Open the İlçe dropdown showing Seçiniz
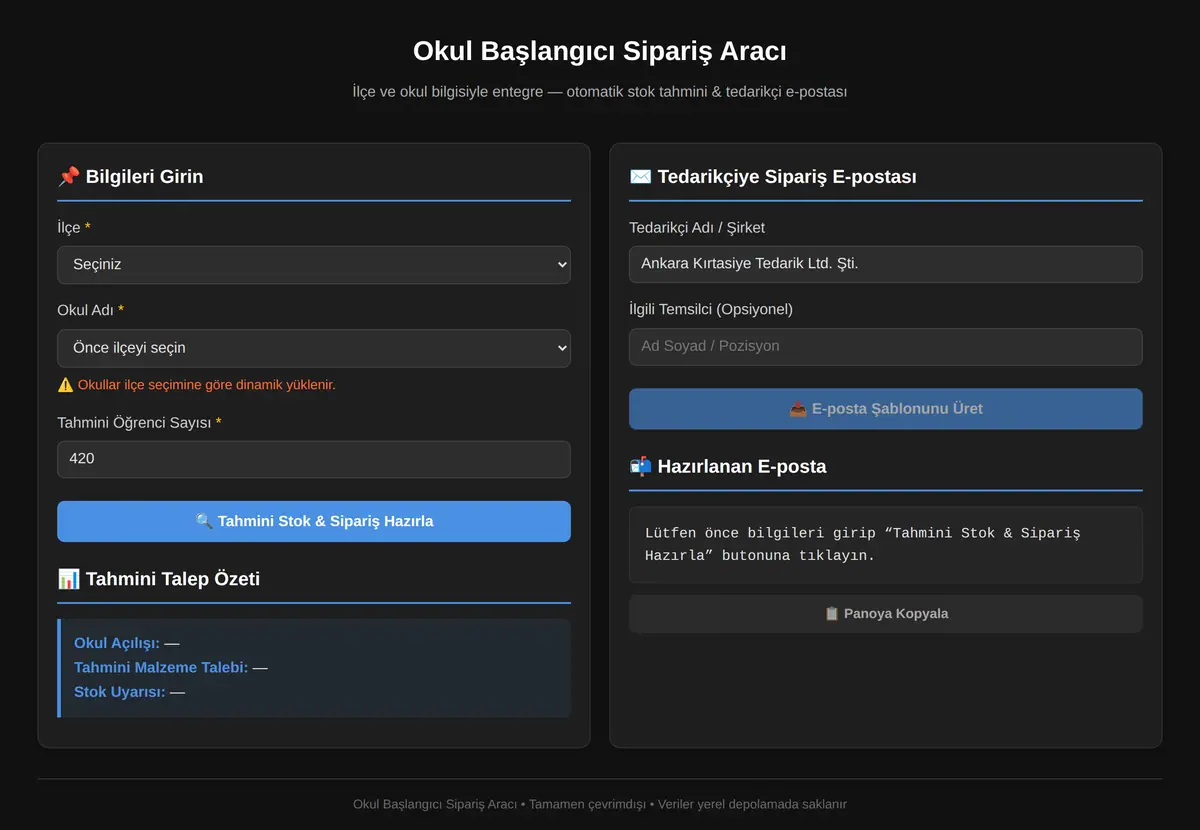Viewport: 1200px width, 830px height. pyautogui.click(x=314, y=265)
